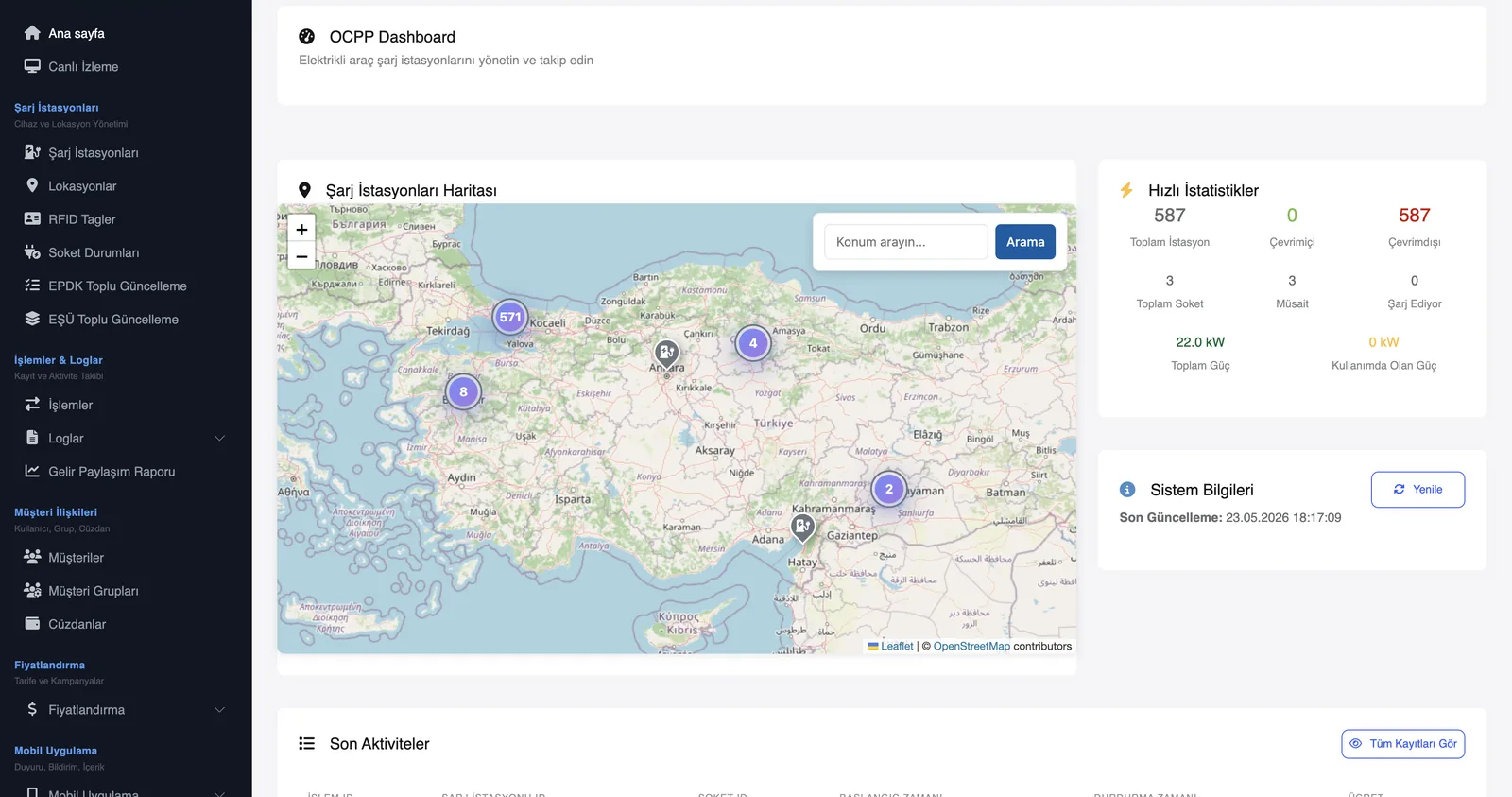The height and width of the screenshot is (797, 1512).
Task: Click the eye icon in Tüm Kayıtları Gör
Action: [1355, 744]
